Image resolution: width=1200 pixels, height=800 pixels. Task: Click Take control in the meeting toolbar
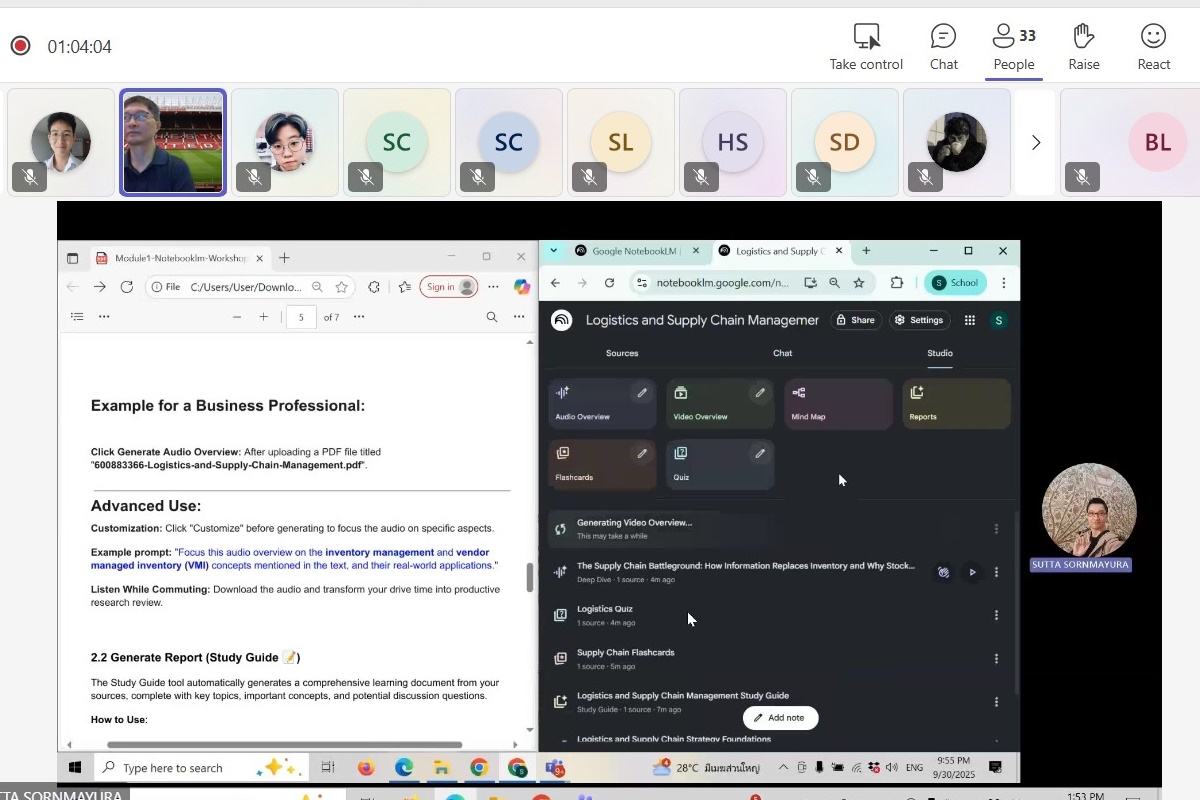[x=865, y=47]
